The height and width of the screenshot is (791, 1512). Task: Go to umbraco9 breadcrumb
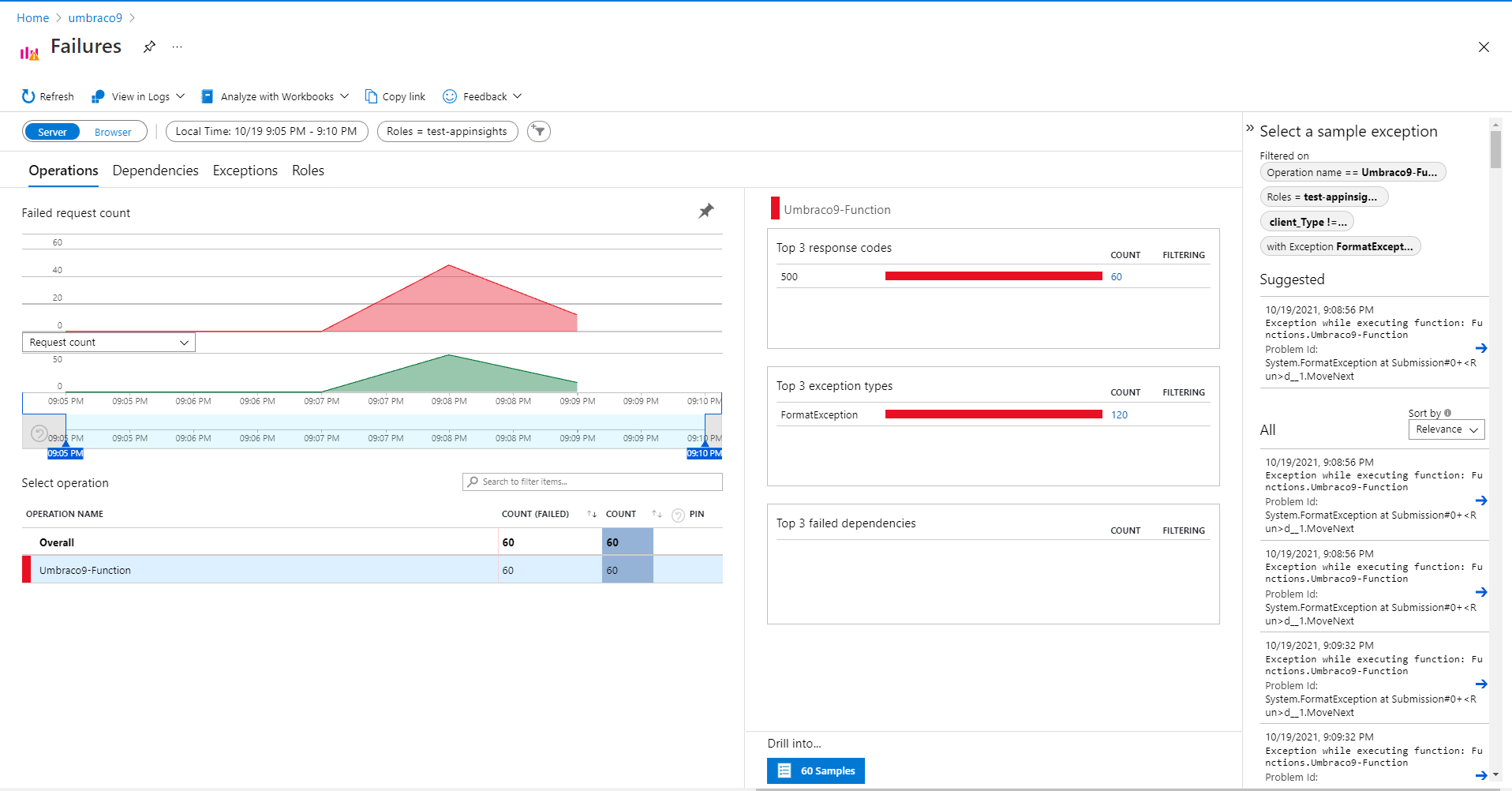pos(95,17)
